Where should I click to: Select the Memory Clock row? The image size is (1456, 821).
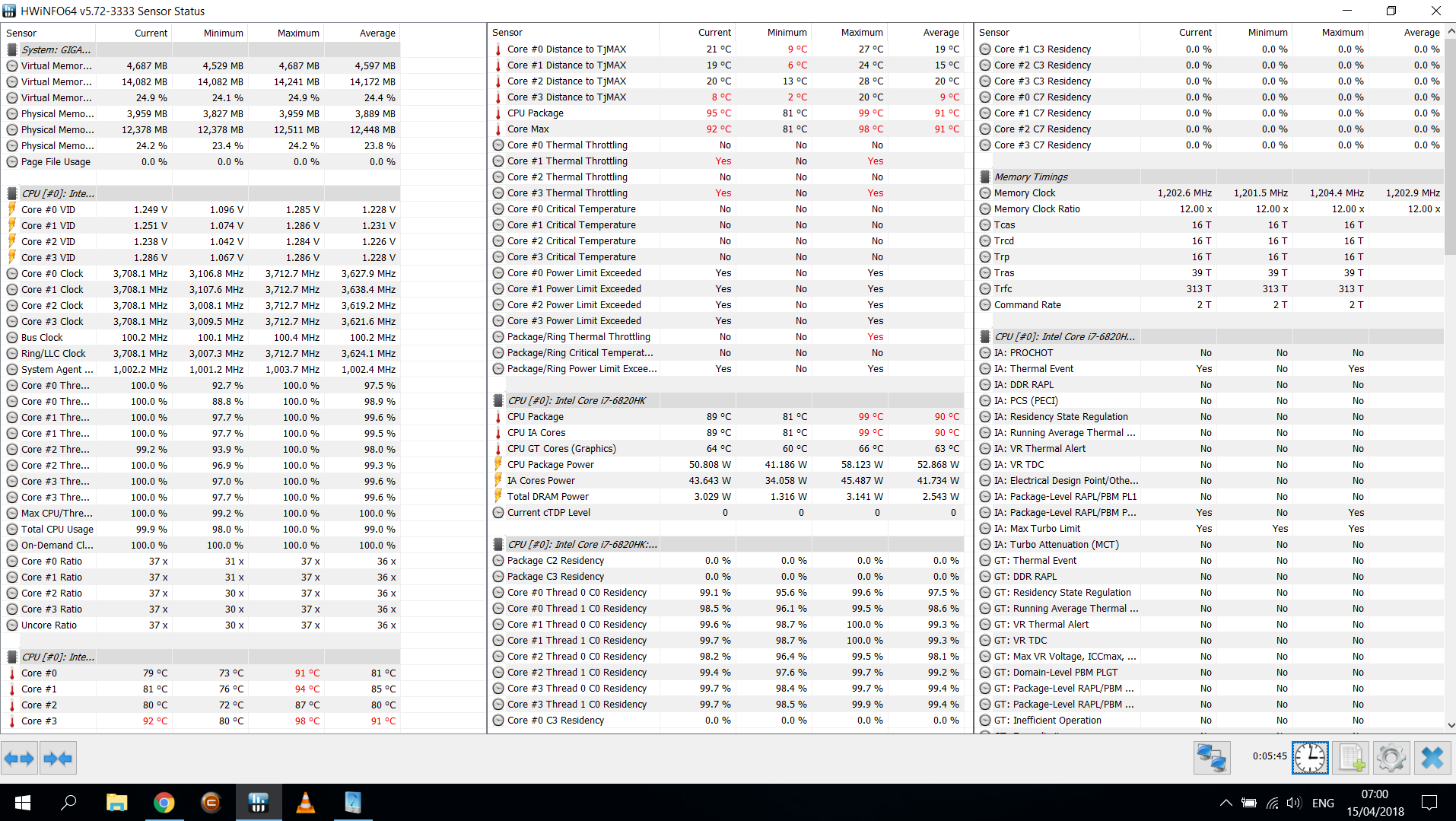pos(1210,193)
